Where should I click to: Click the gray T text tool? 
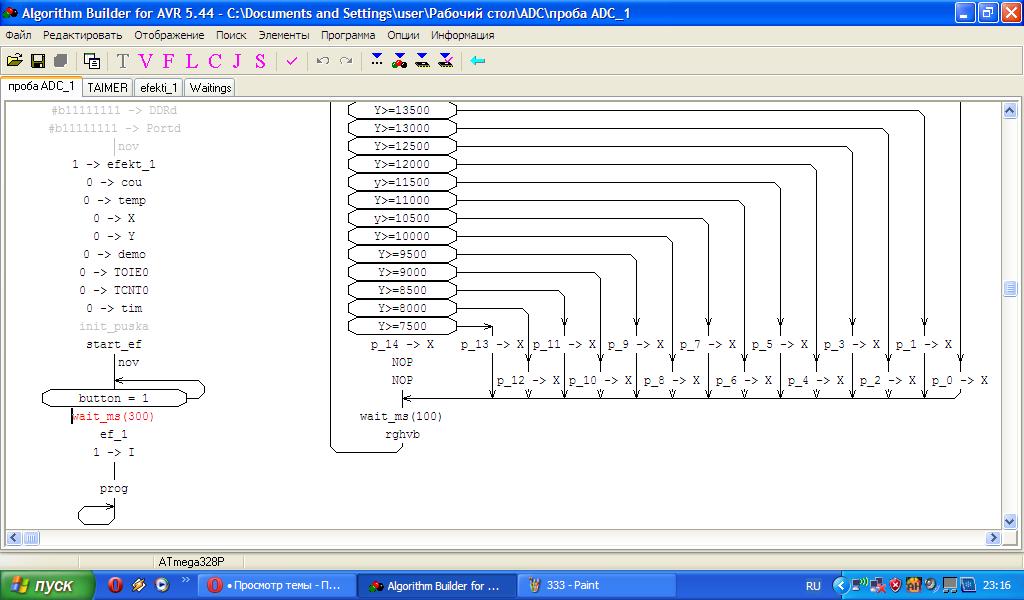[122, 61]
